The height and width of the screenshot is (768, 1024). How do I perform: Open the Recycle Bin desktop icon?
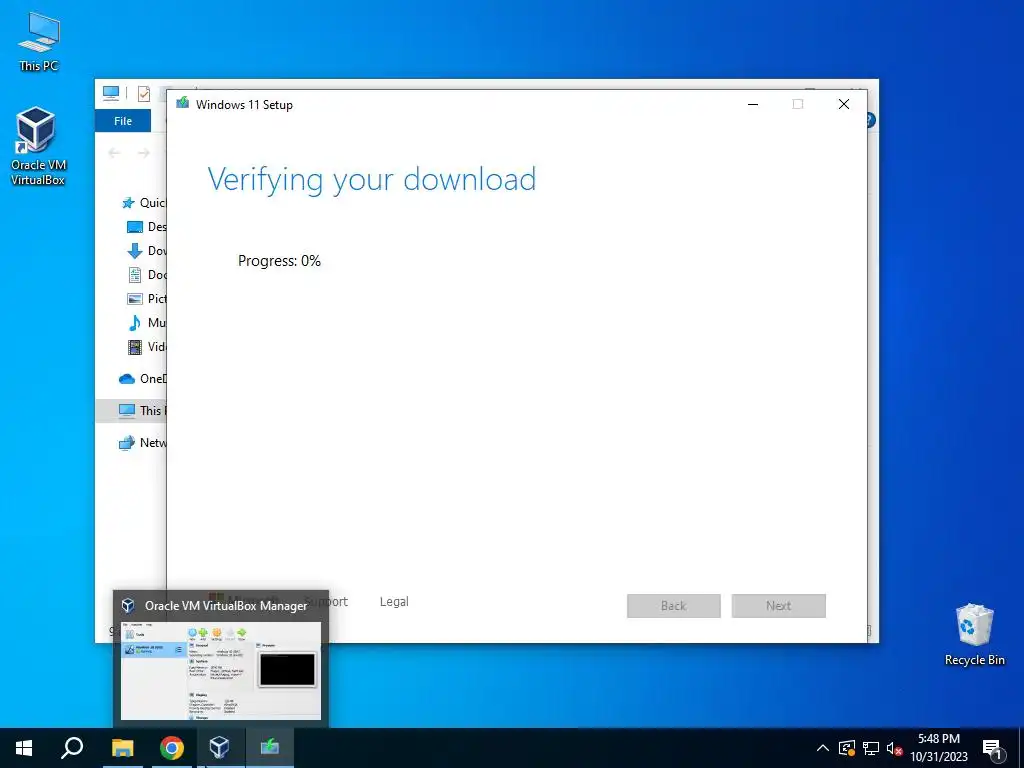click(x=974, y=634)
